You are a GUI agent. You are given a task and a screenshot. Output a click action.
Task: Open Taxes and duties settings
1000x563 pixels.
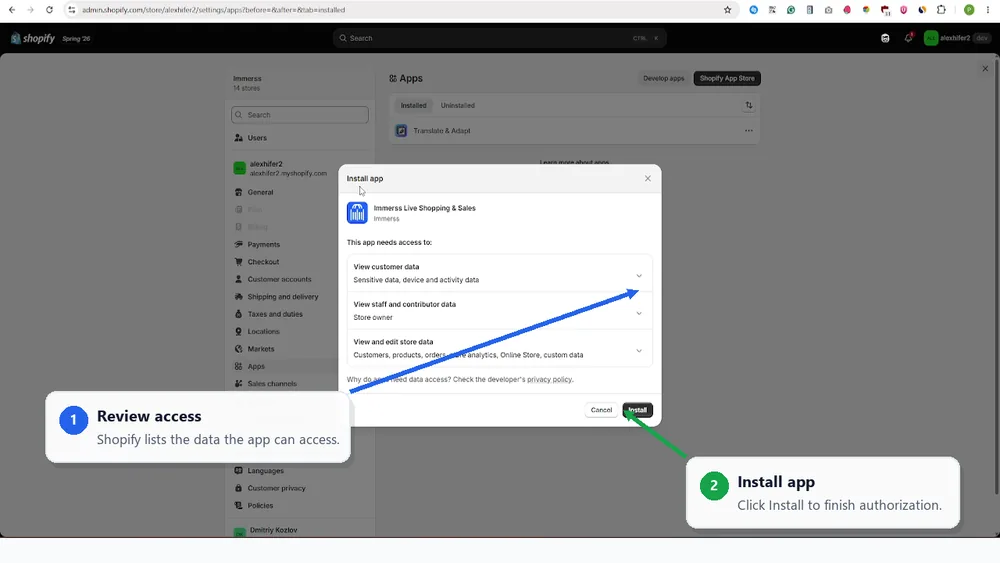coord(275,314)
